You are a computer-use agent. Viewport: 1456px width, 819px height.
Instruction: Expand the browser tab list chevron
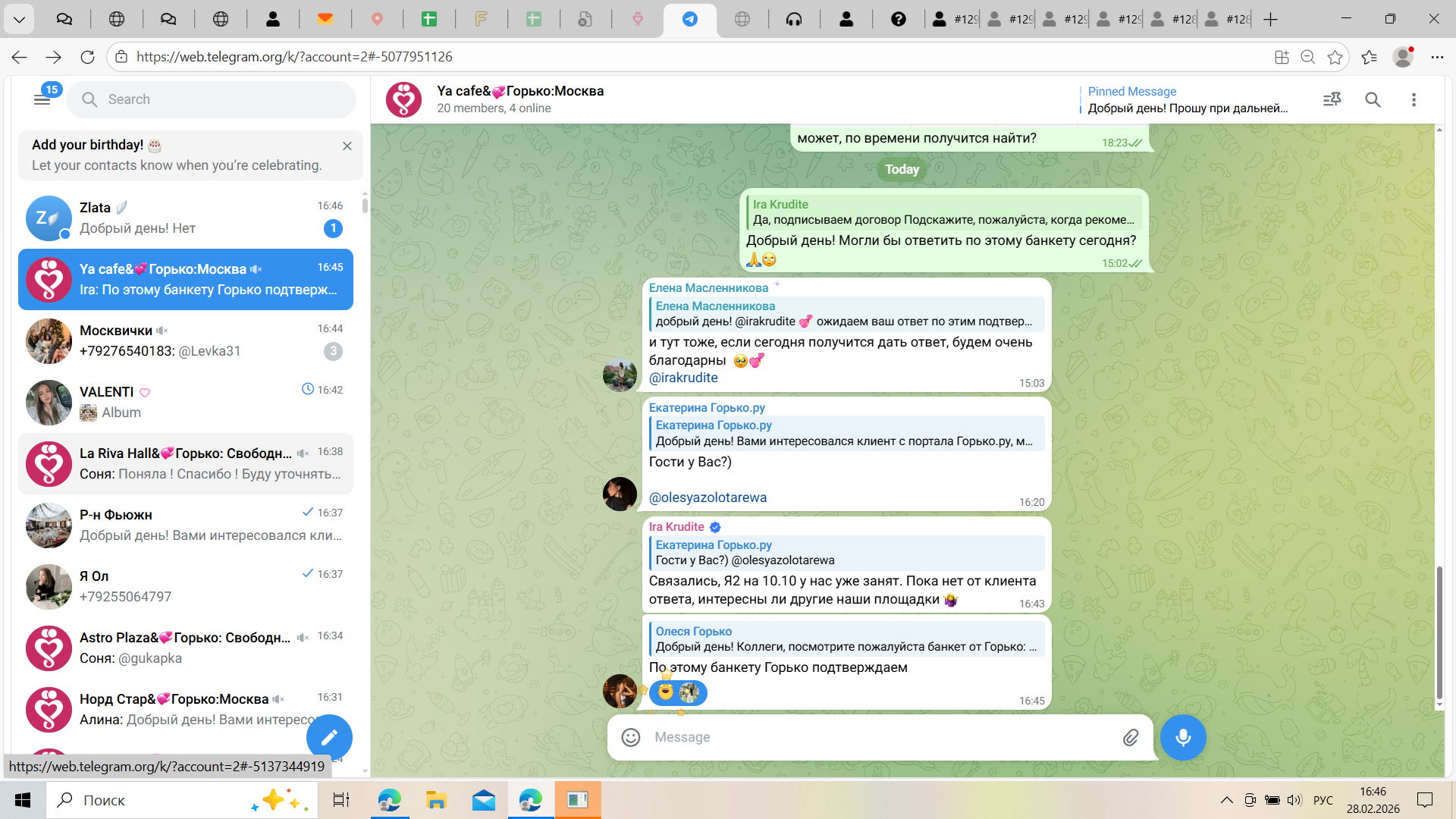19,19
